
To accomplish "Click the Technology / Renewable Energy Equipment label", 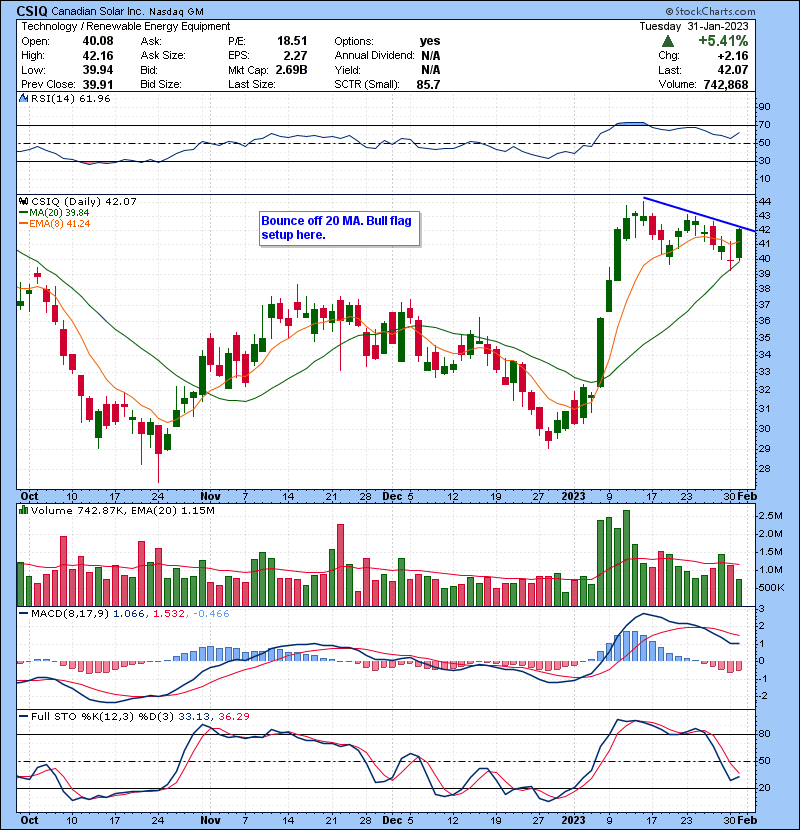I will (126, 26).
